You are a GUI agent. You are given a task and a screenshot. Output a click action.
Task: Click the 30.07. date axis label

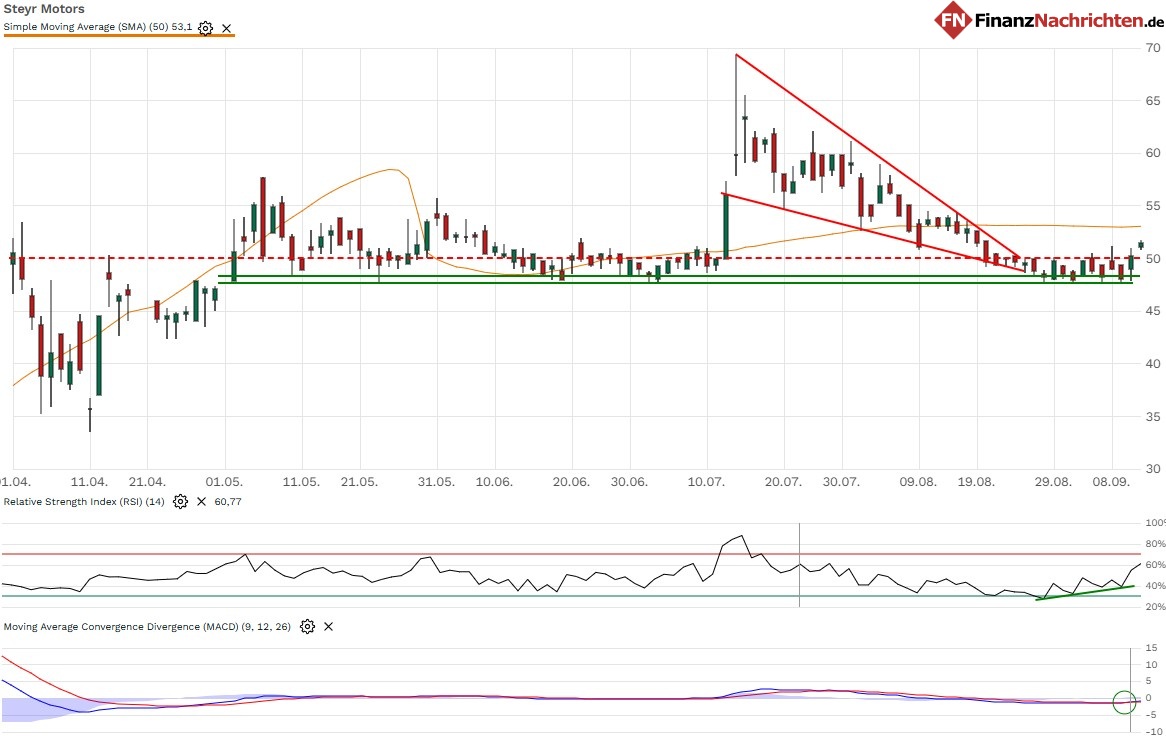841,481
